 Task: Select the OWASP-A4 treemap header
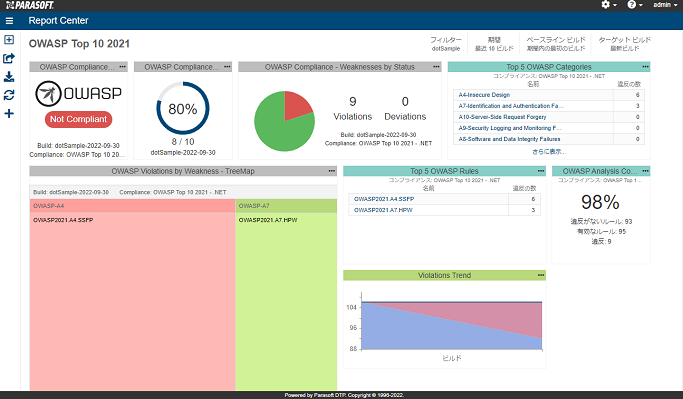[x=132, y=206]
